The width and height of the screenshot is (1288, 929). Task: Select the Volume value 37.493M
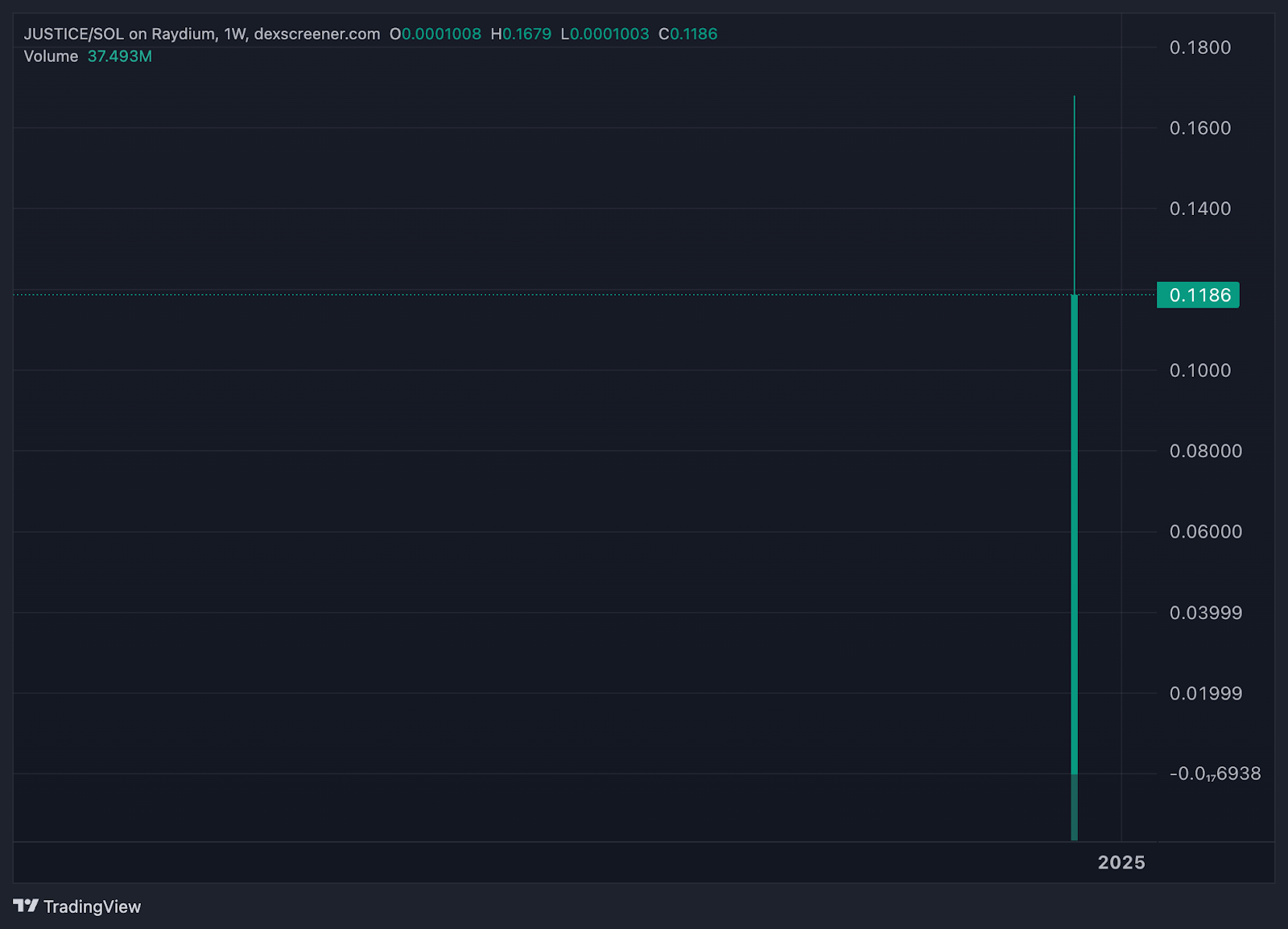tap(119, 56)
